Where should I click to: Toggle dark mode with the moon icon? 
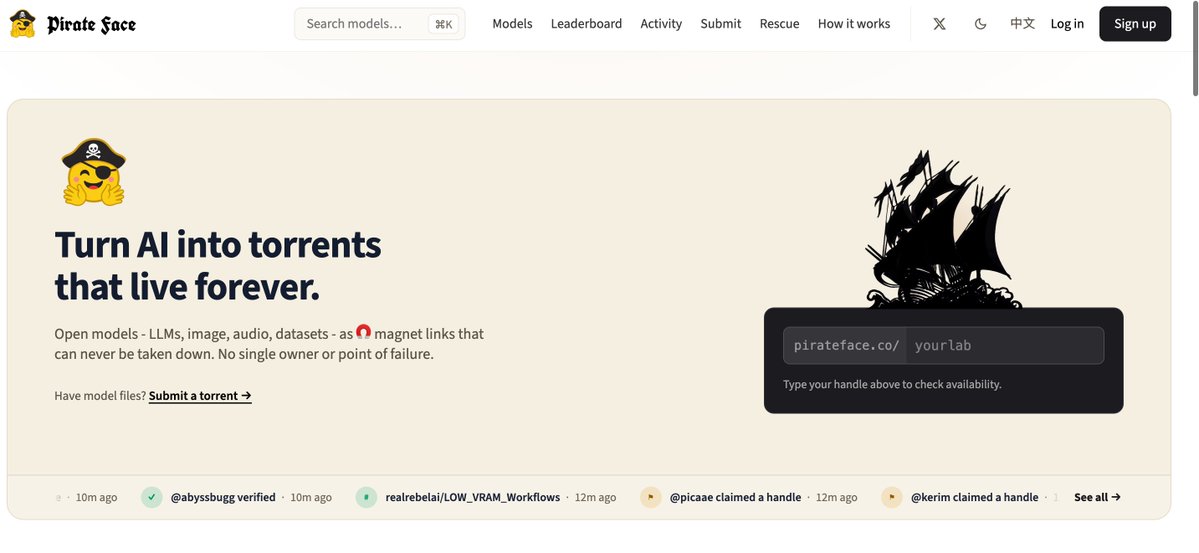pos(980,24)
